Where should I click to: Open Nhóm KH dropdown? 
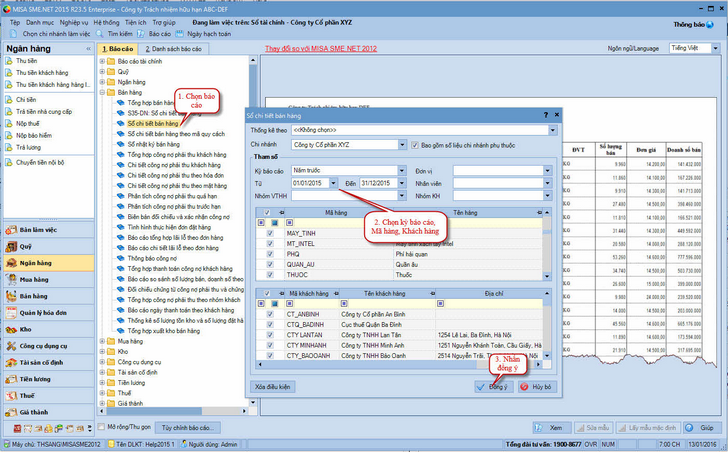548,196
